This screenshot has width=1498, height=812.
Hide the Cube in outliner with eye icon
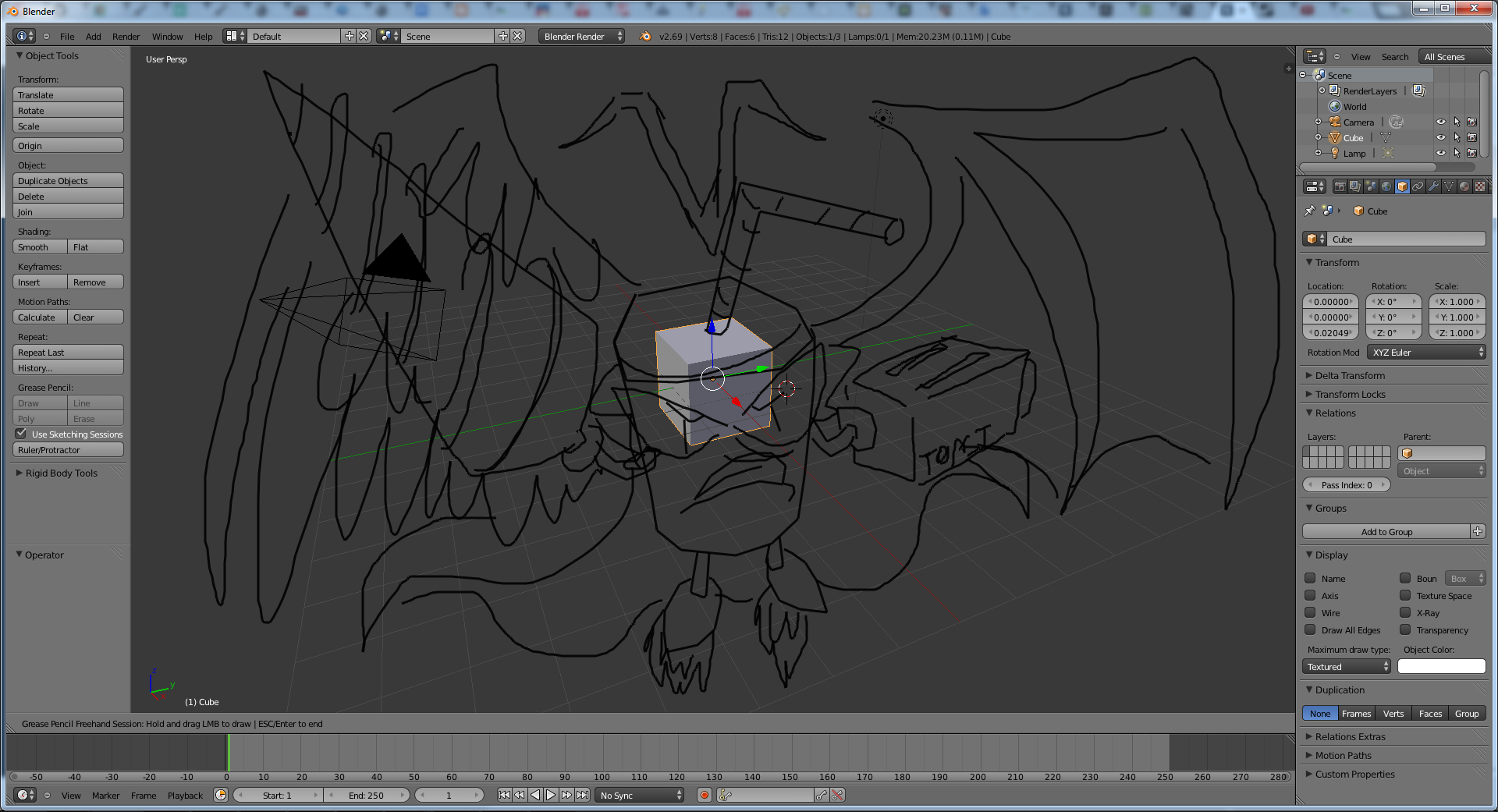tap(1441, 138)
